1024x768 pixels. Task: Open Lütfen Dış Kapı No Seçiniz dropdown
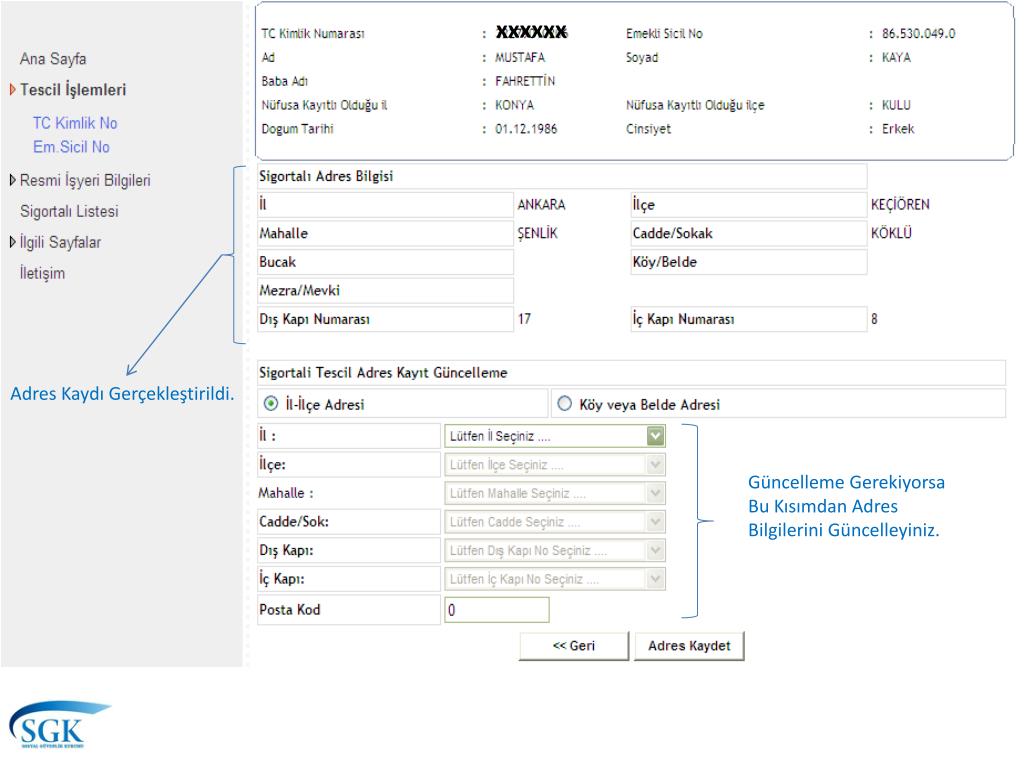tap(555, 551)
